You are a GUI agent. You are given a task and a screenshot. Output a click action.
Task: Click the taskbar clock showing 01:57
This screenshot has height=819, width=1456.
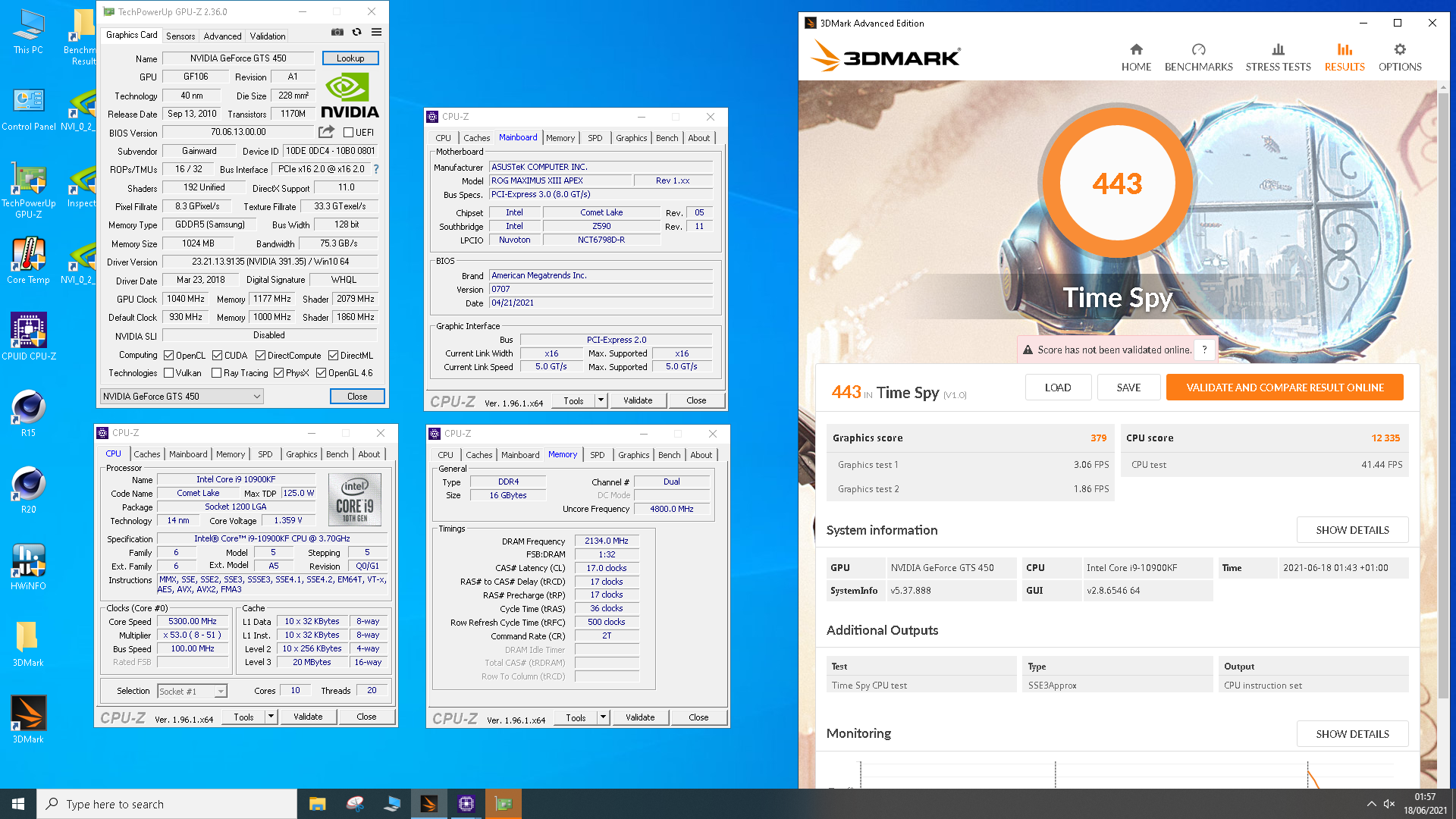click(x=1425, y=804)
